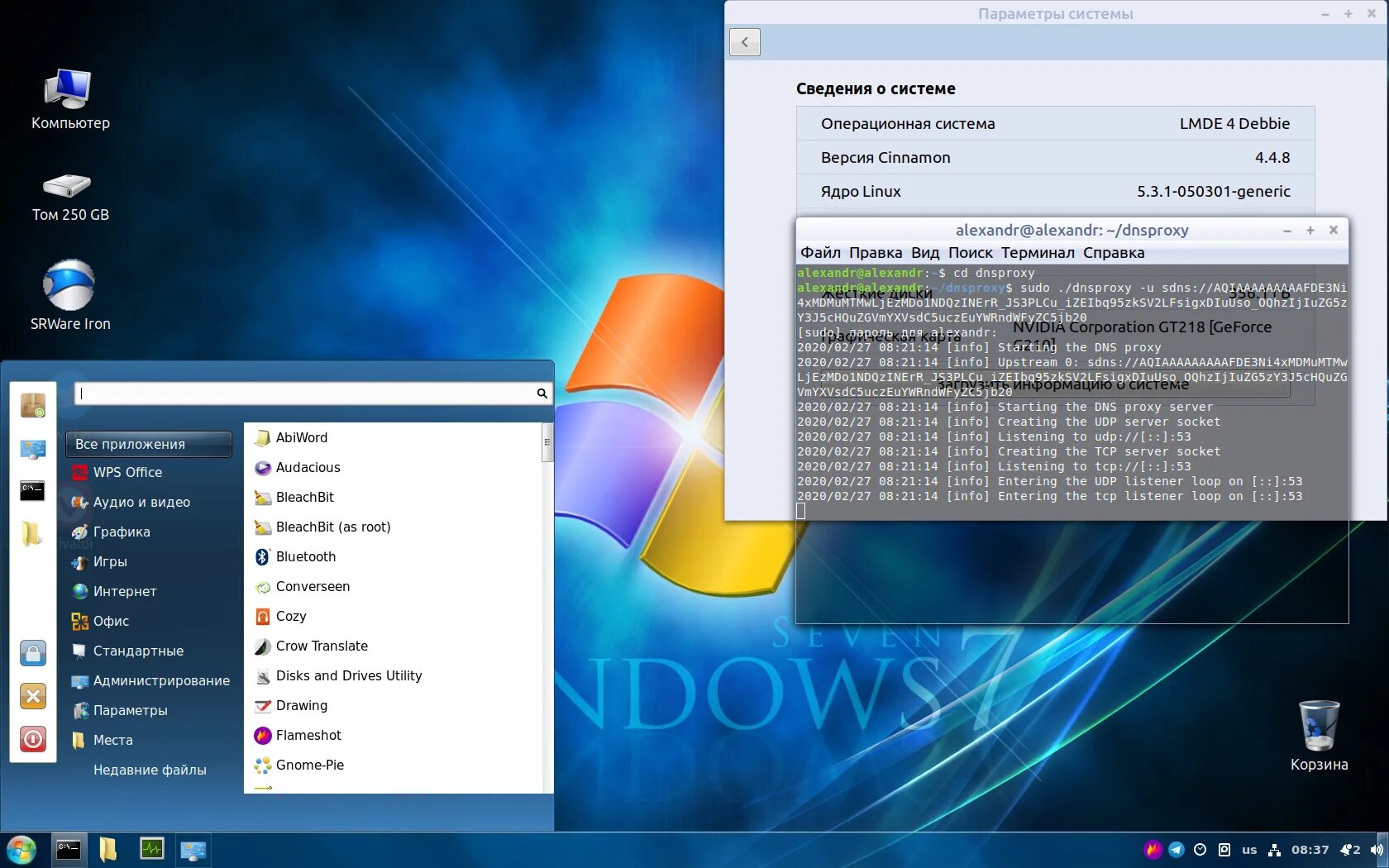Click the 08:37 clock in the panel
The height and width of the screenshot is (868, 1389).
tap(1310, 850)
